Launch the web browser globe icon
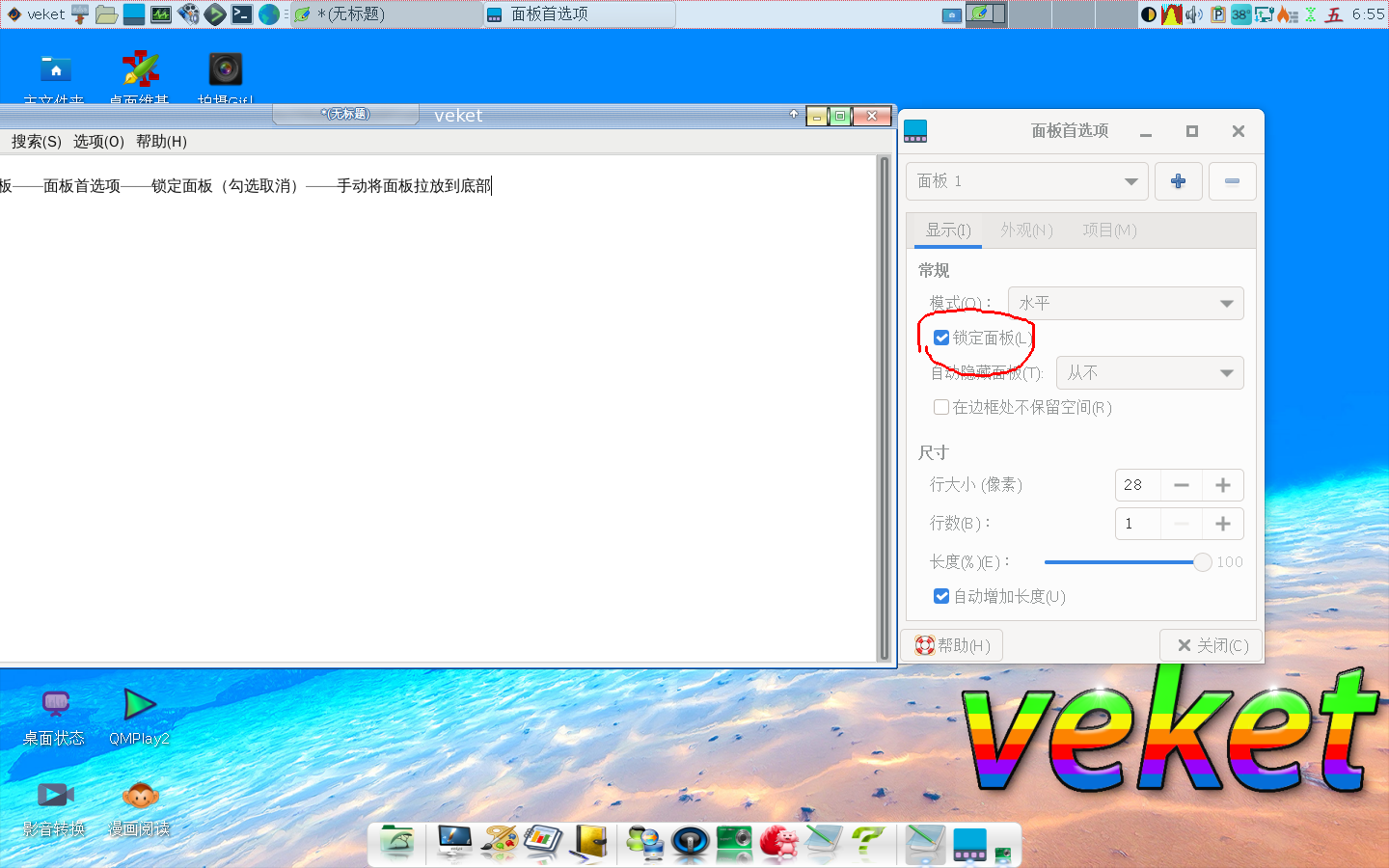Viewport: 1389px width, 868px height. click(269, 14)
